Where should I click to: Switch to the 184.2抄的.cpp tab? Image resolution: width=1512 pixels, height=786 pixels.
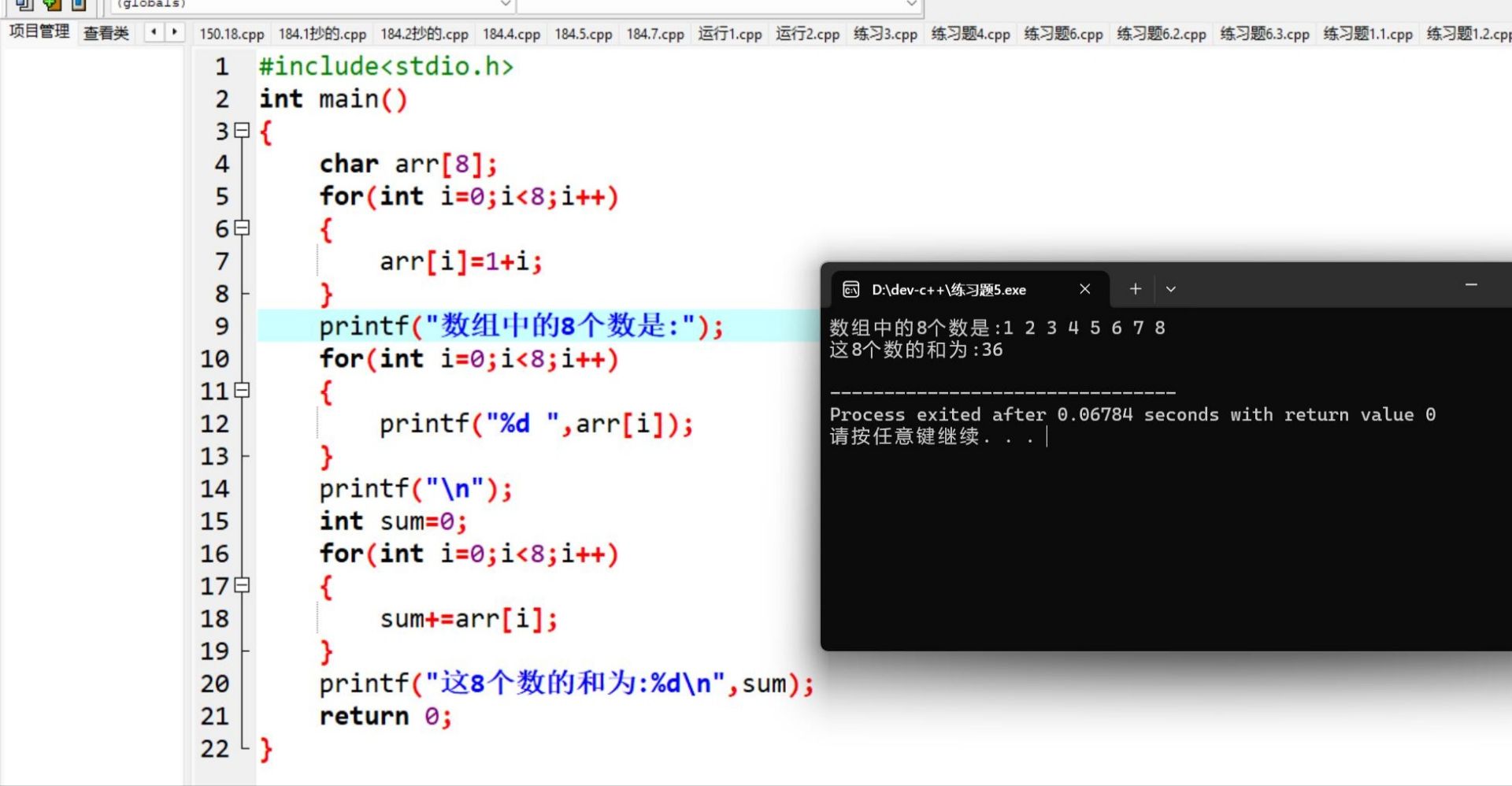tap(424, 34)
